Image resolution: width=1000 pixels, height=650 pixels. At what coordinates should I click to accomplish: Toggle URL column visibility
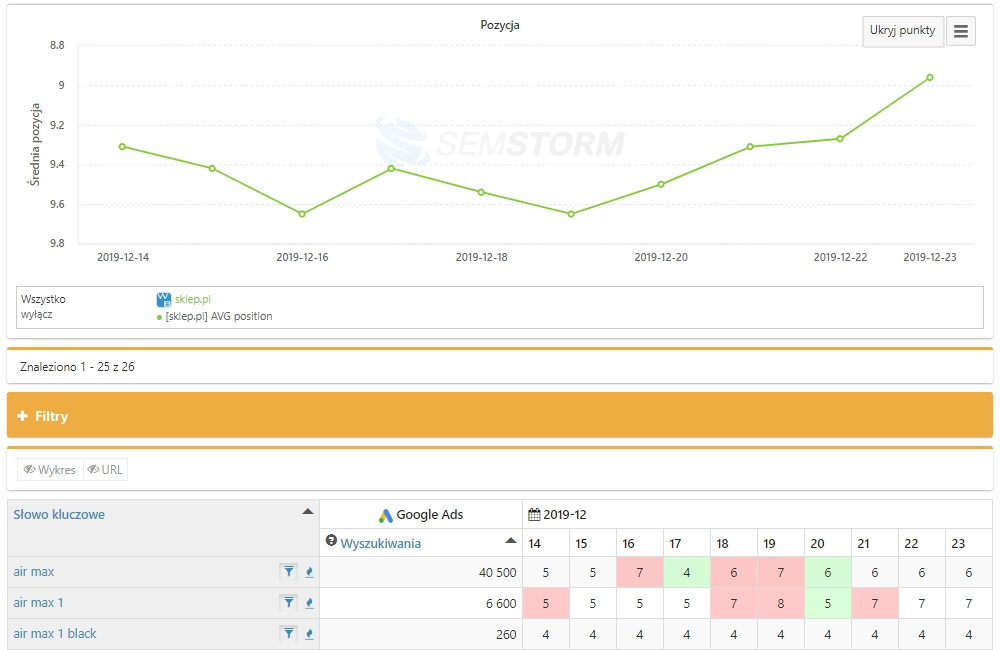tap(105, 470)
